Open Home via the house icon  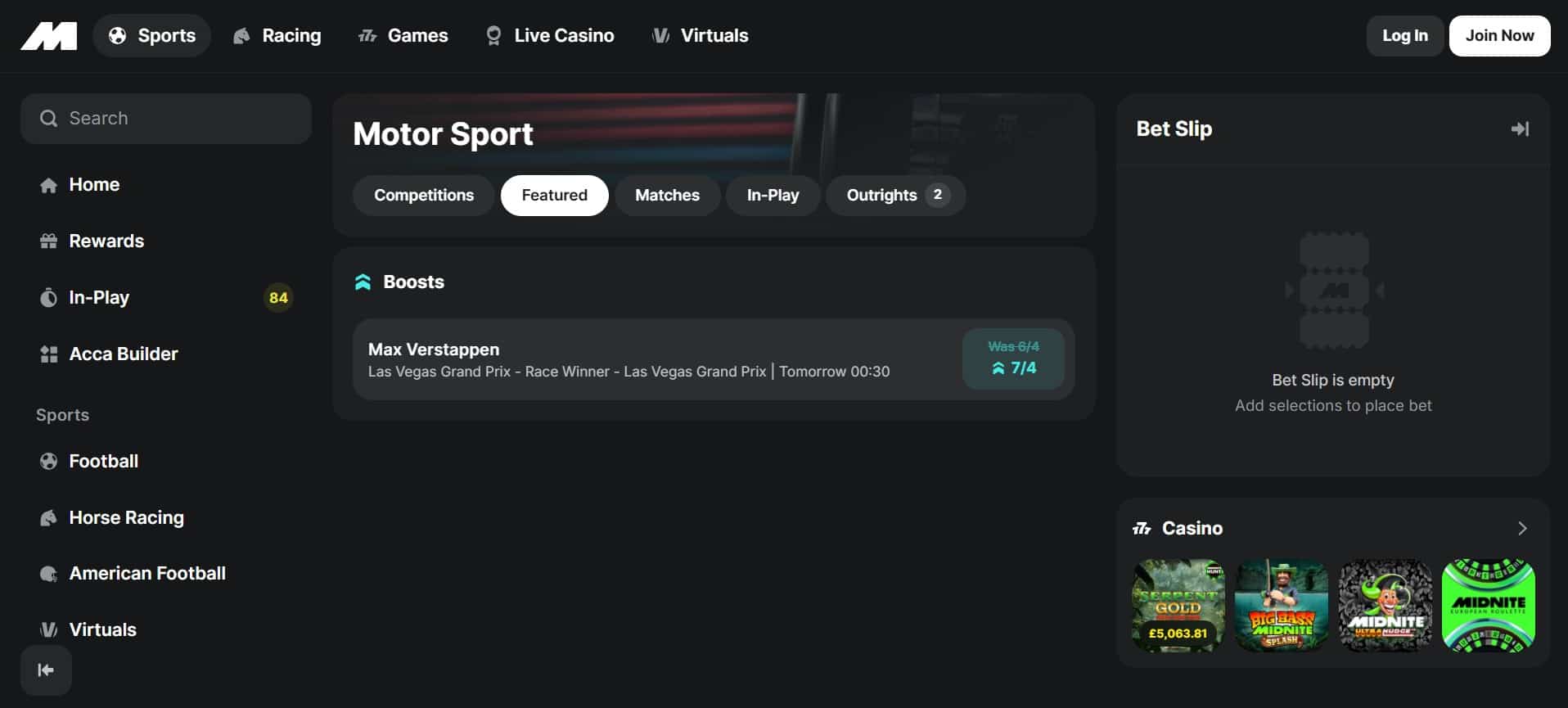(49, 185)
